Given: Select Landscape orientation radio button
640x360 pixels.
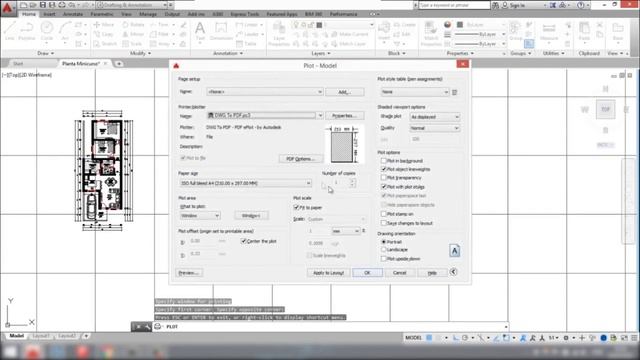Looking at the screenshot, I should (x=384, y=249).
